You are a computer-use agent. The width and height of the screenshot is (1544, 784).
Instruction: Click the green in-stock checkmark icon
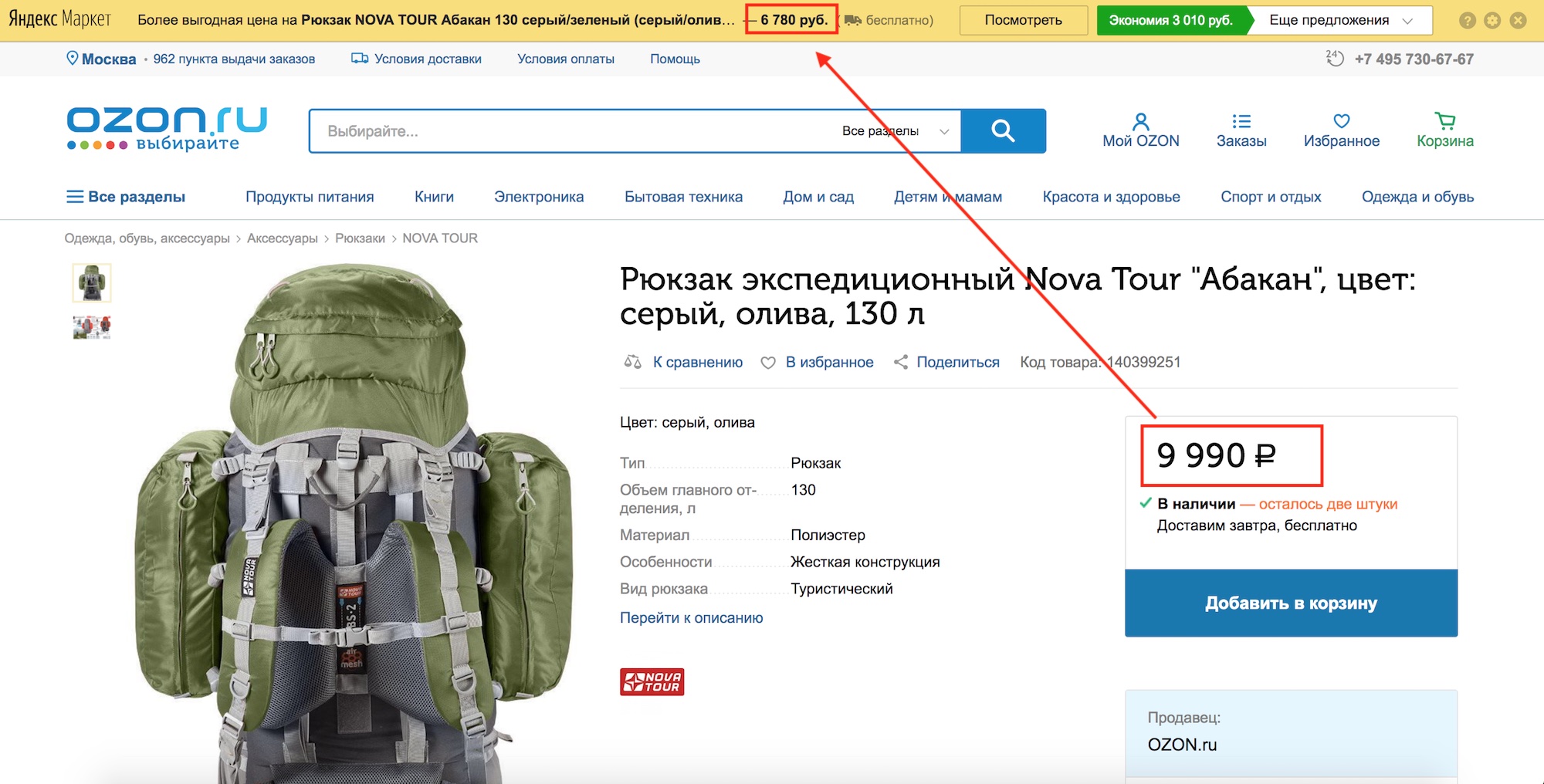pyautogui.click(x=1146, y=503)
